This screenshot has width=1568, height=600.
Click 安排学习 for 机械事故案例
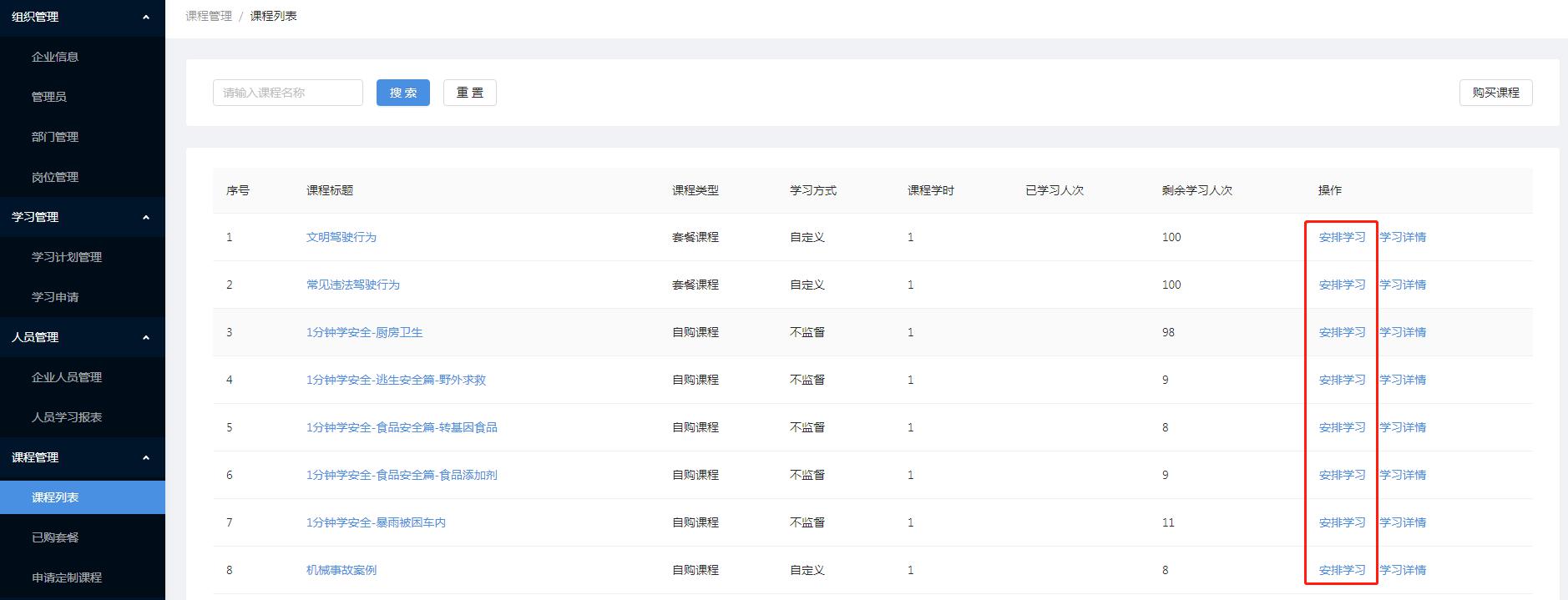coord(1342,570)
